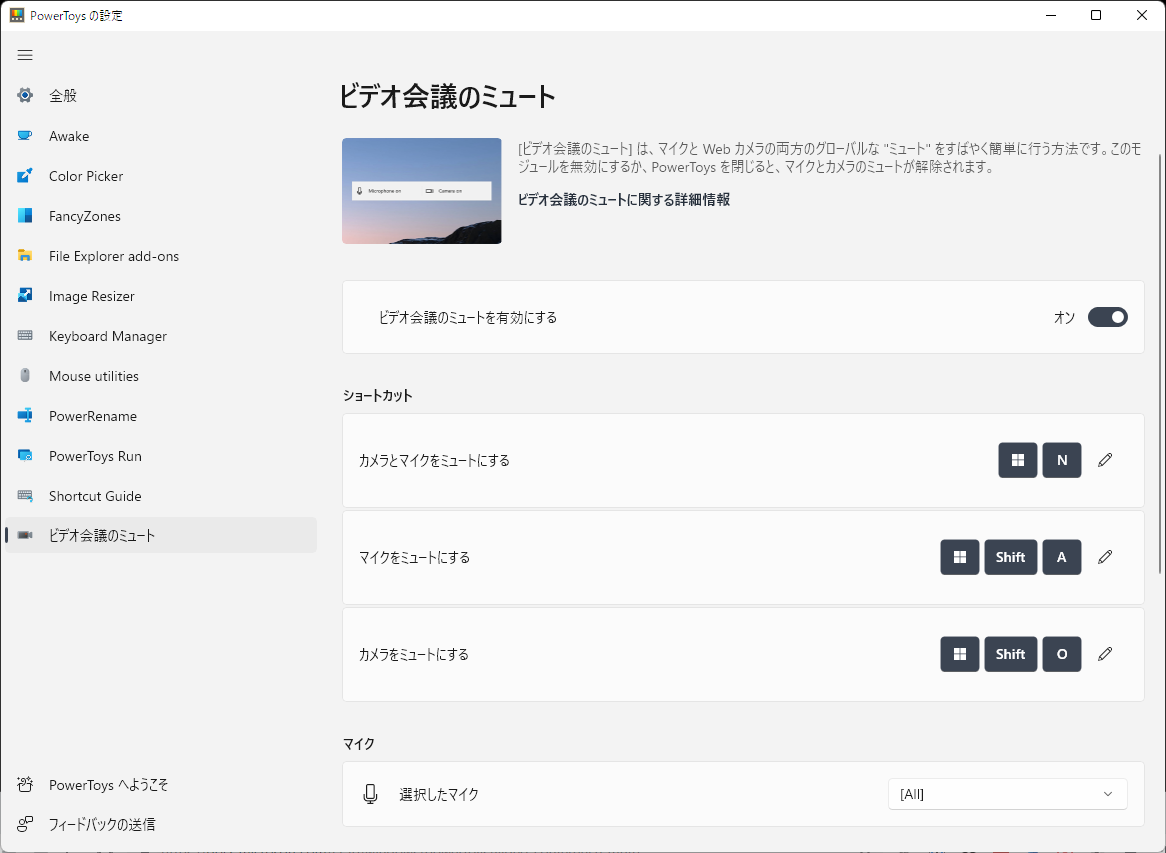Click the ショートカット section heading
The height and width of the screenshot is (853, 1166).
377,396
